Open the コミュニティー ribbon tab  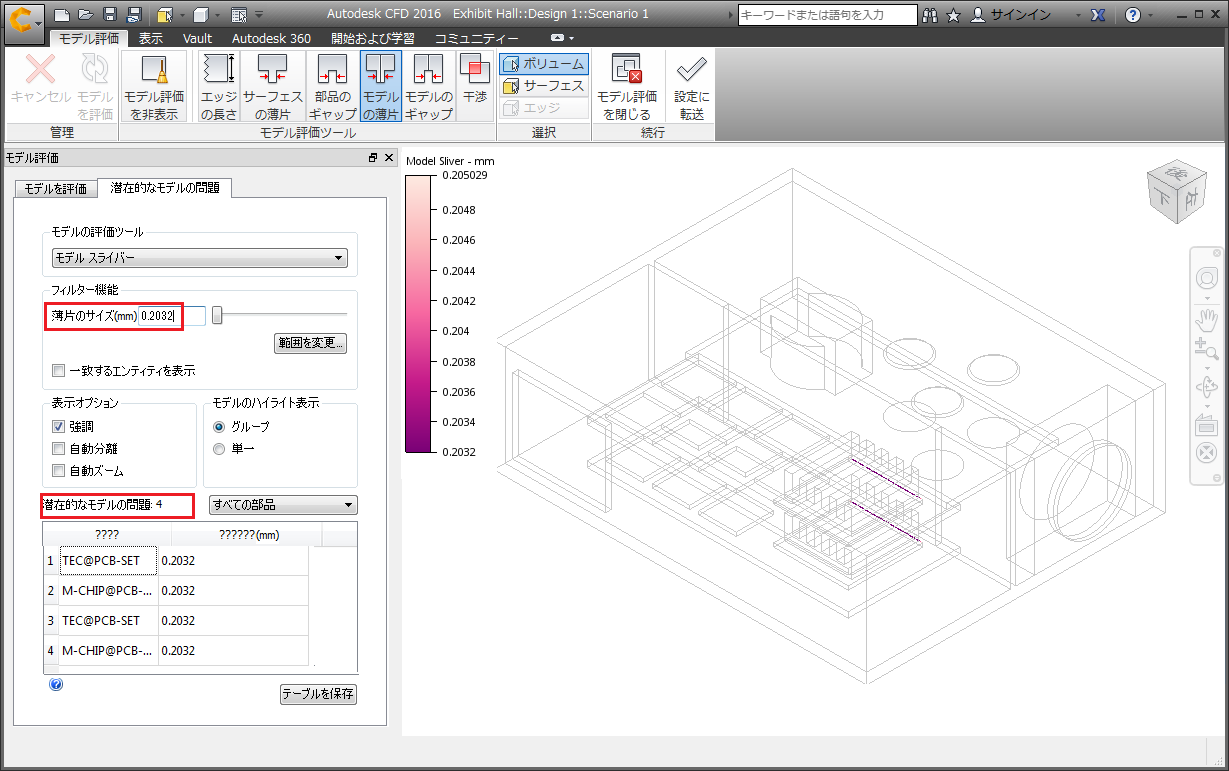[476, 38]
